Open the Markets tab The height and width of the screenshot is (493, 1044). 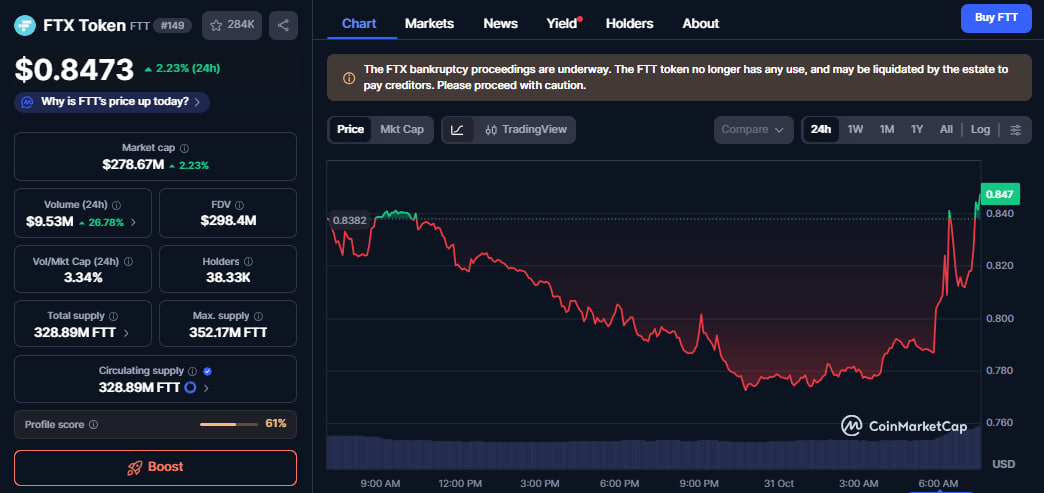(429, 23)
